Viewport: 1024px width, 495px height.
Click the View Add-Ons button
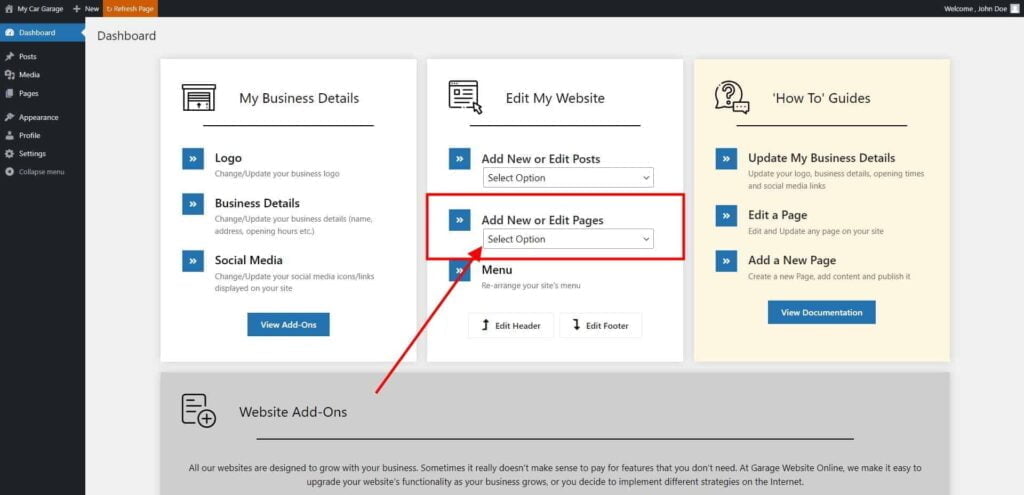point(288,325)
